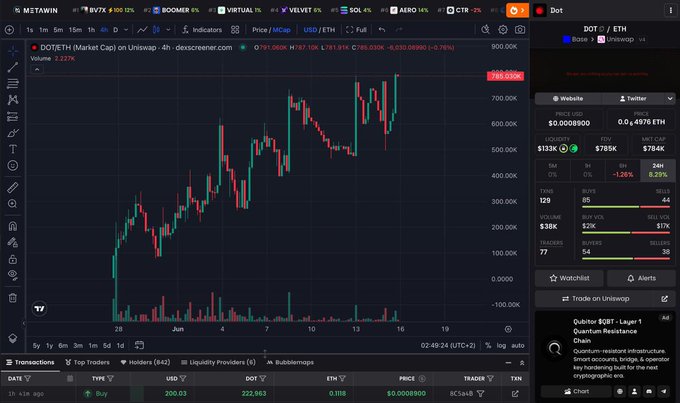Set chart range to 1m
The width and height of the screenshot is (680, 403).
pyautogui.click(x=93, y=345)
